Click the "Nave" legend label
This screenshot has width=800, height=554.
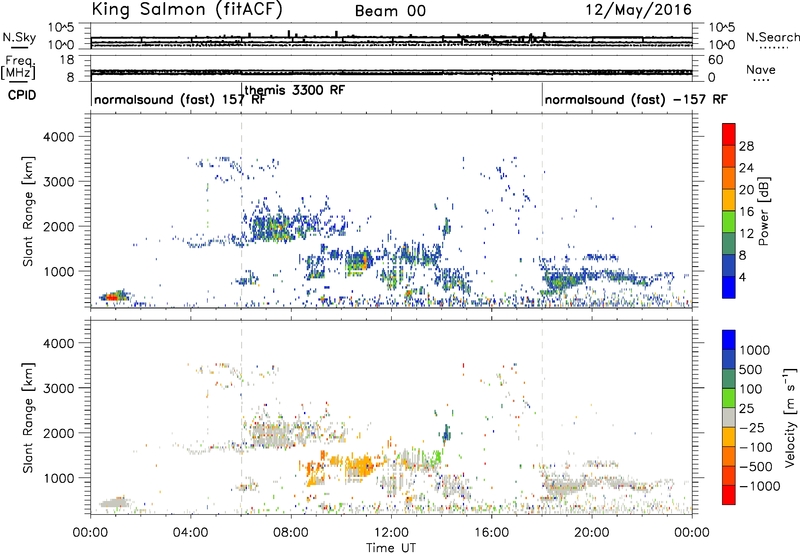tap(761, 70)
